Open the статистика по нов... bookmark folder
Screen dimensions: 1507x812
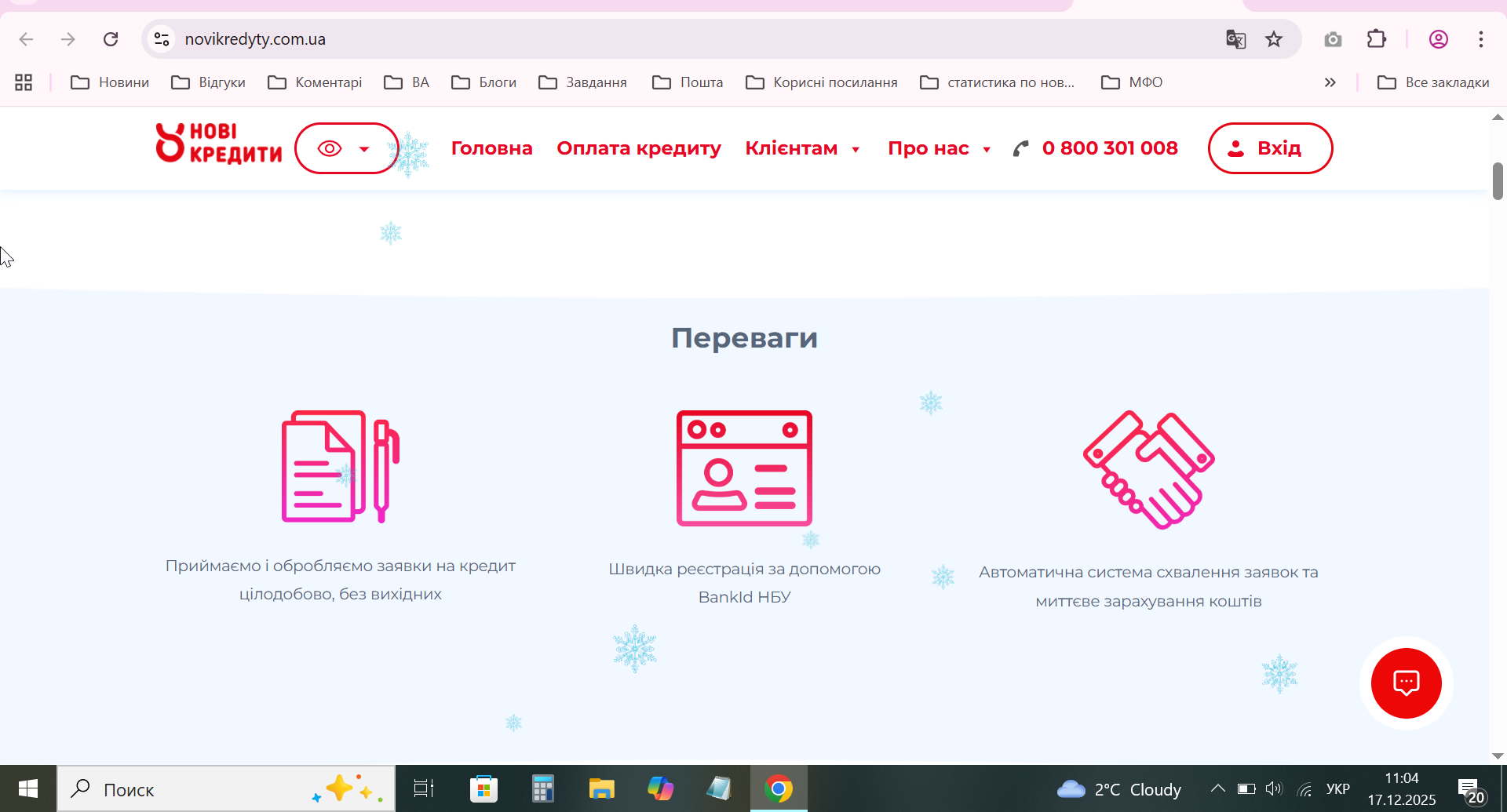(998, 82)
